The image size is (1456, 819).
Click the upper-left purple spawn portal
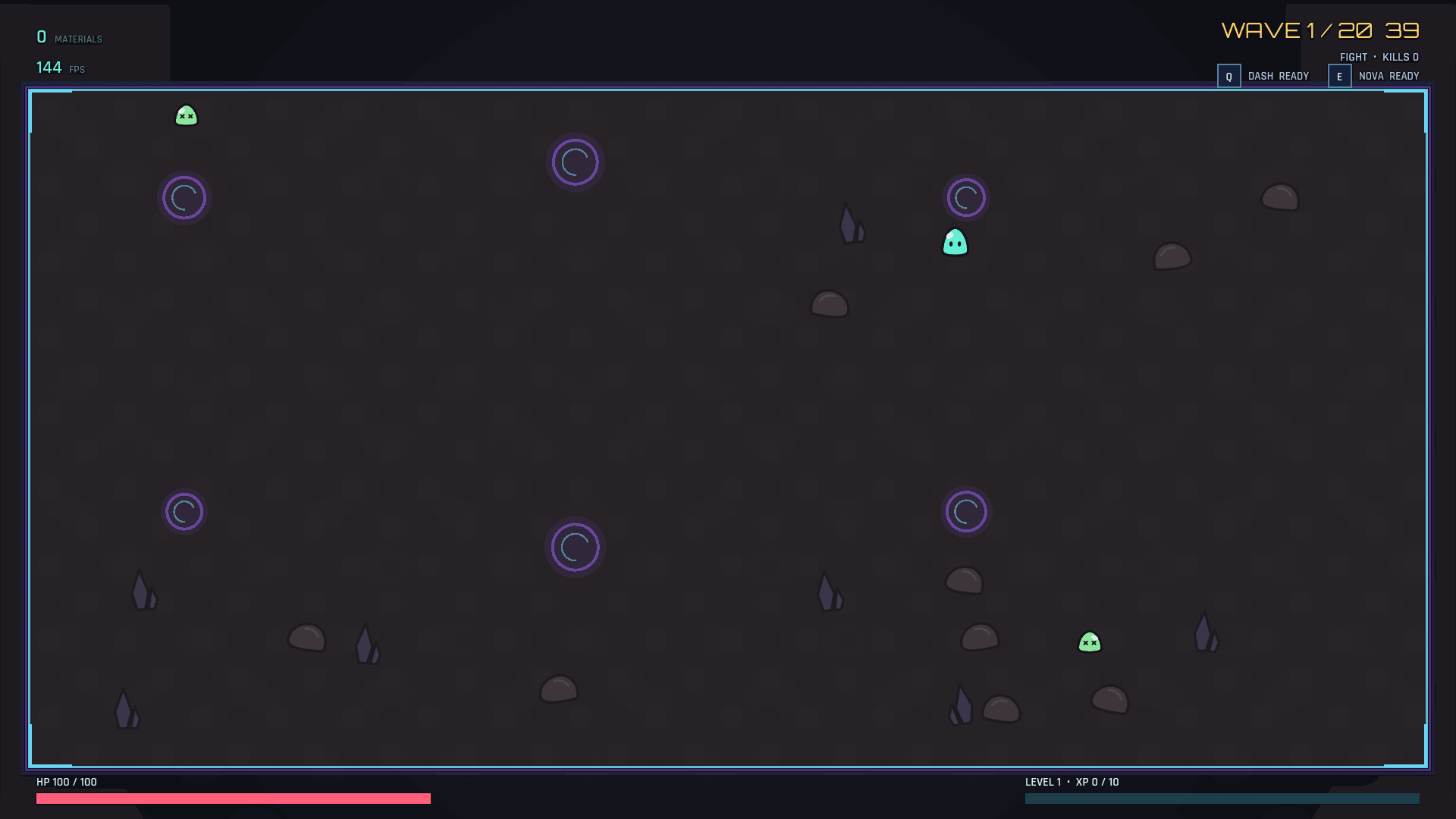184,198
